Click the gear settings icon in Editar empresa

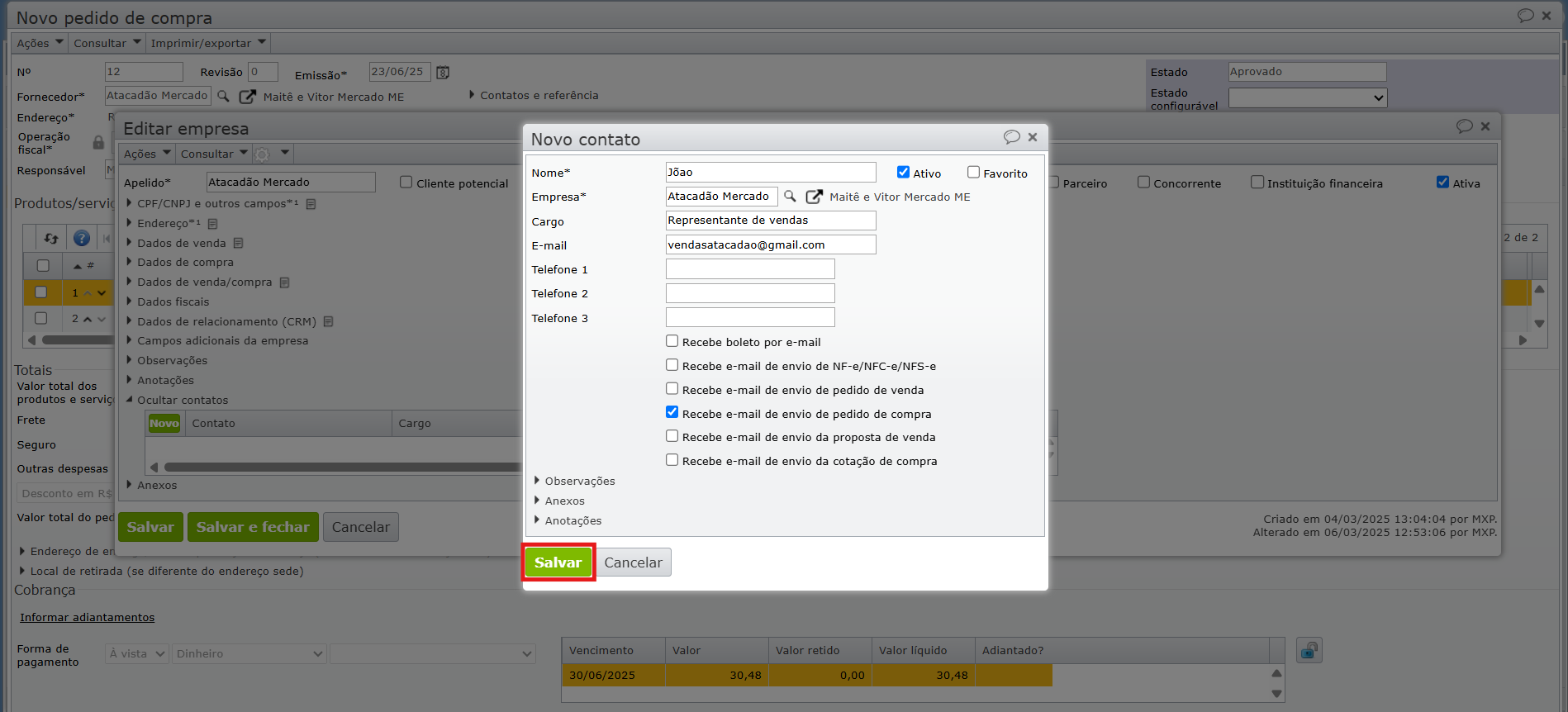coord(263,154)
